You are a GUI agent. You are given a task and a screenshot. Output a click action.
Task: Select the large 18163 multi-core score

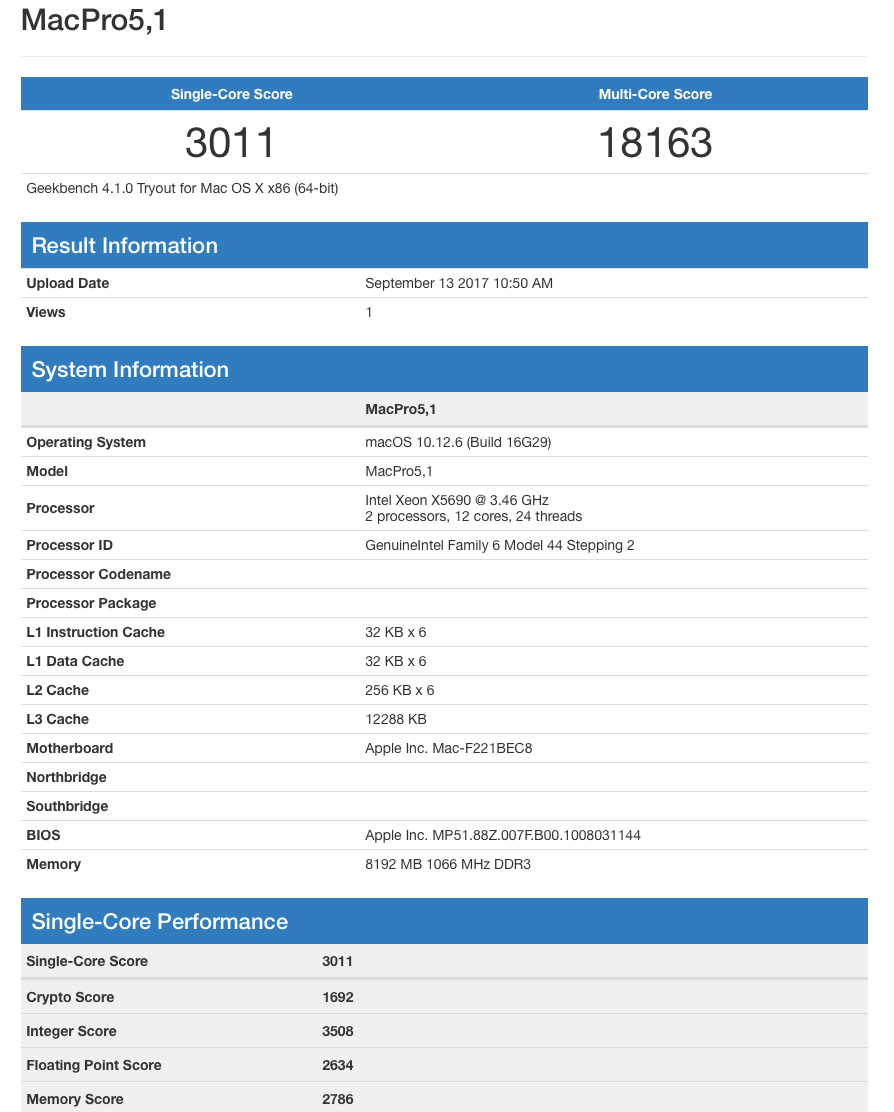pos(655,143)
